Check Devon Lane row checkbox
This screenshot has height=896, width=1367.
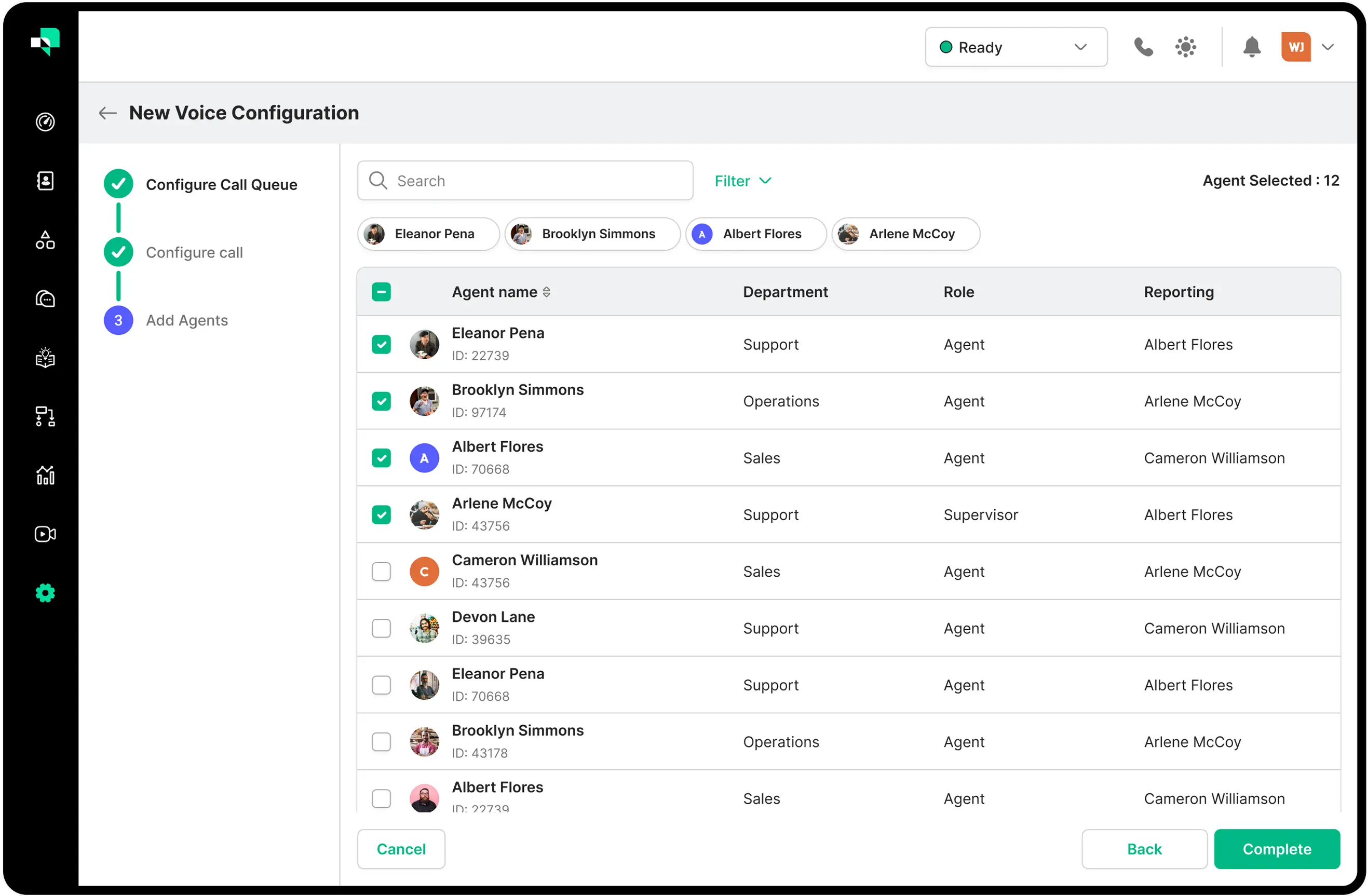click(381, 628)
